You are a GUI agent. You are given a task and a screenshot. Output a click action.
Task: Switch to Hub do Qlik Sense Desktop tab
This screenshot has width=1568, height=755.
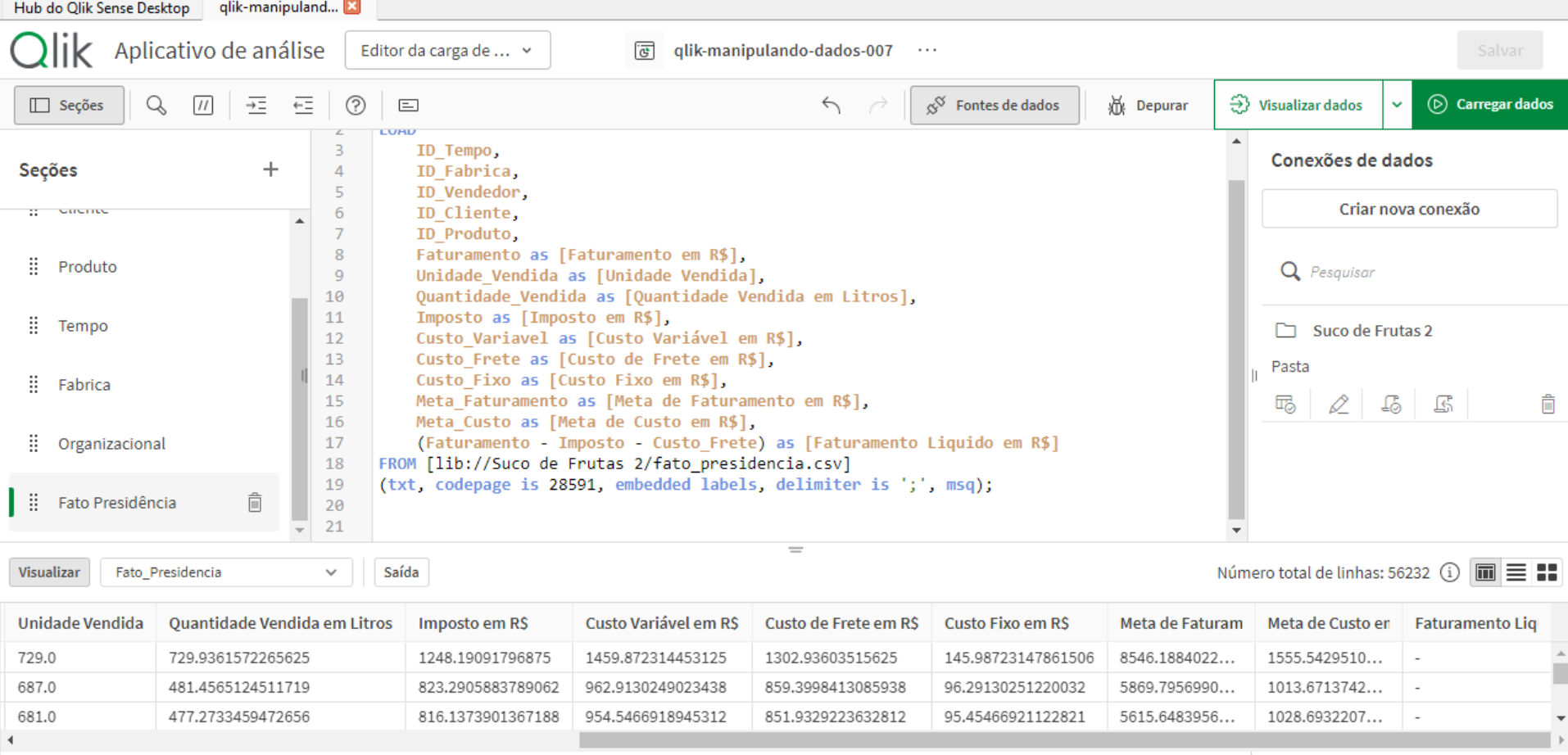coord(102,8)
